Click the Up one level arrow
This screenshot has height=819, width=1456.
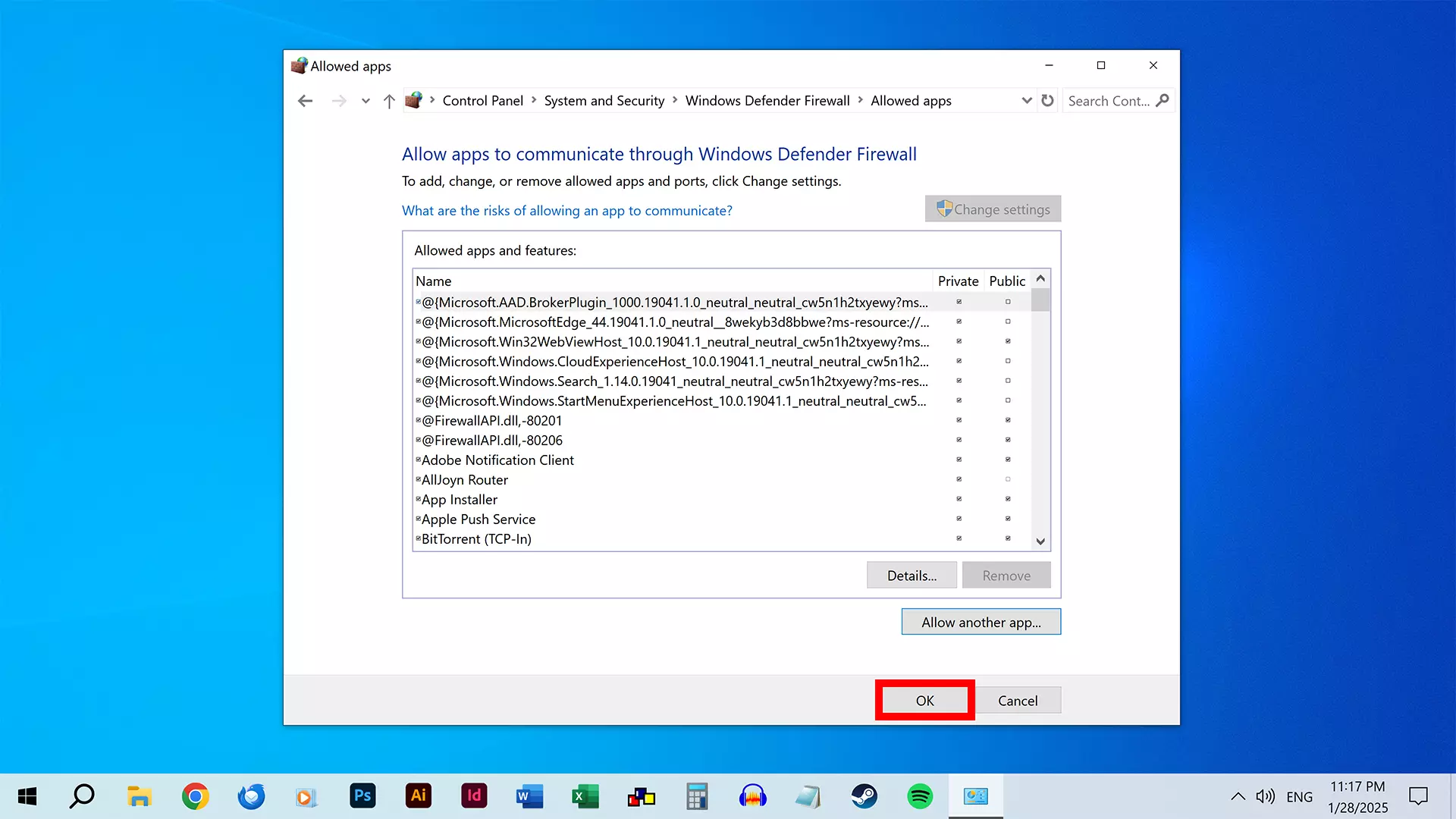[389, 101]
